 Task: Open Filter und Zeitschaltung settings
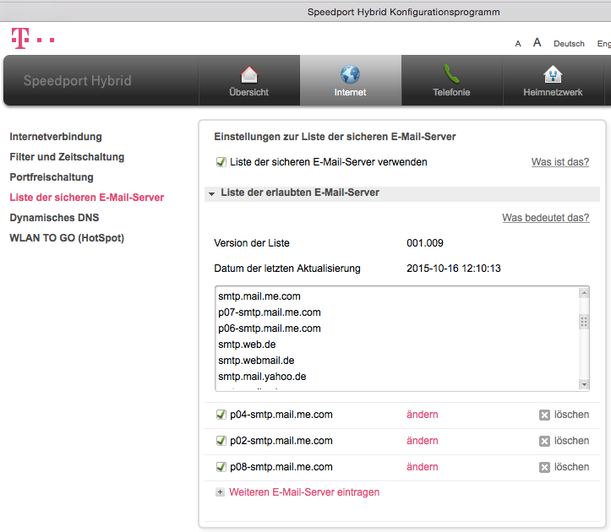click(x=67, y=157)
